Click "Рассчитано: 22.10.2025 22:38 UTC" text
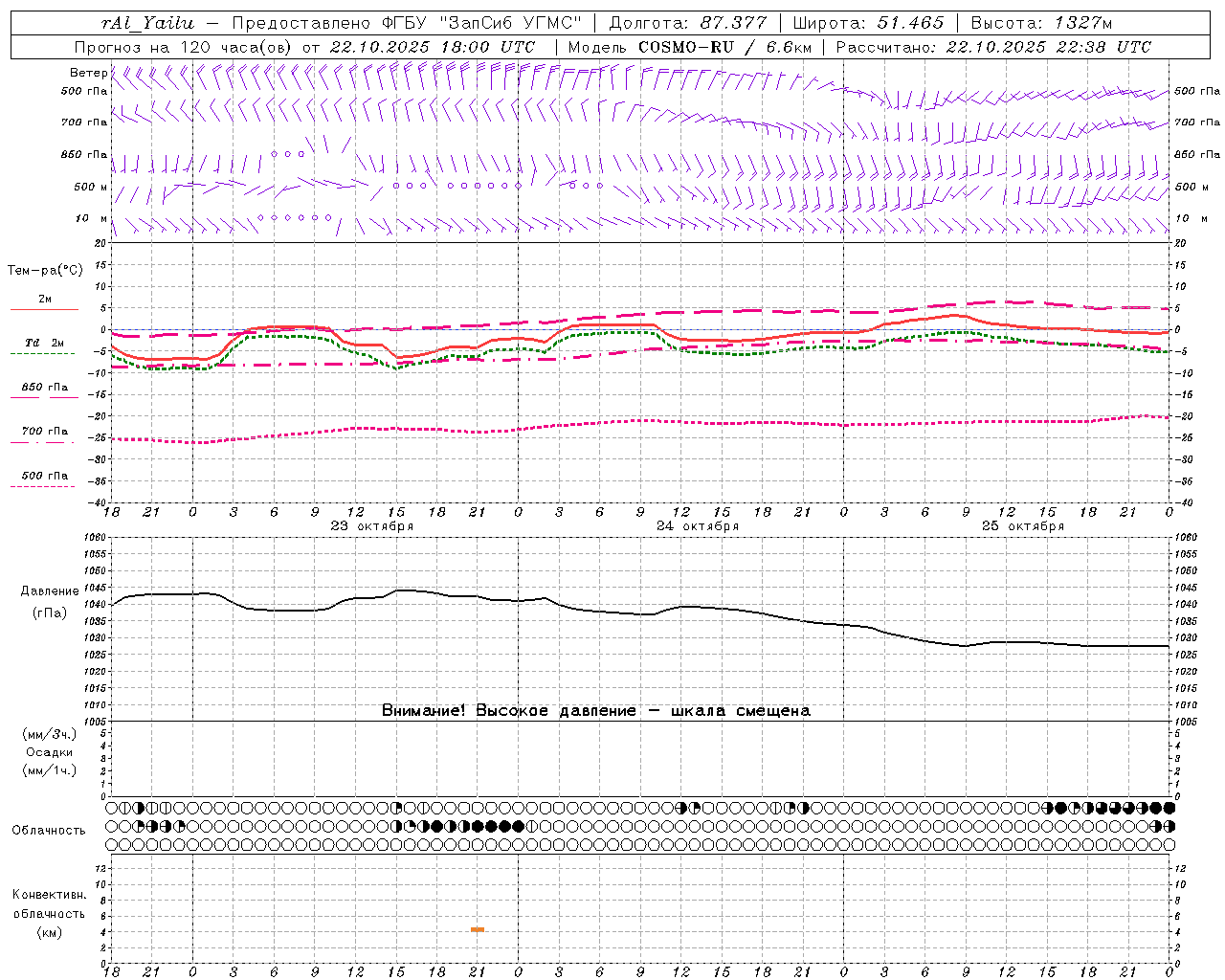The height and width of the screenshot is (980, 1225). tap(993, 47)
